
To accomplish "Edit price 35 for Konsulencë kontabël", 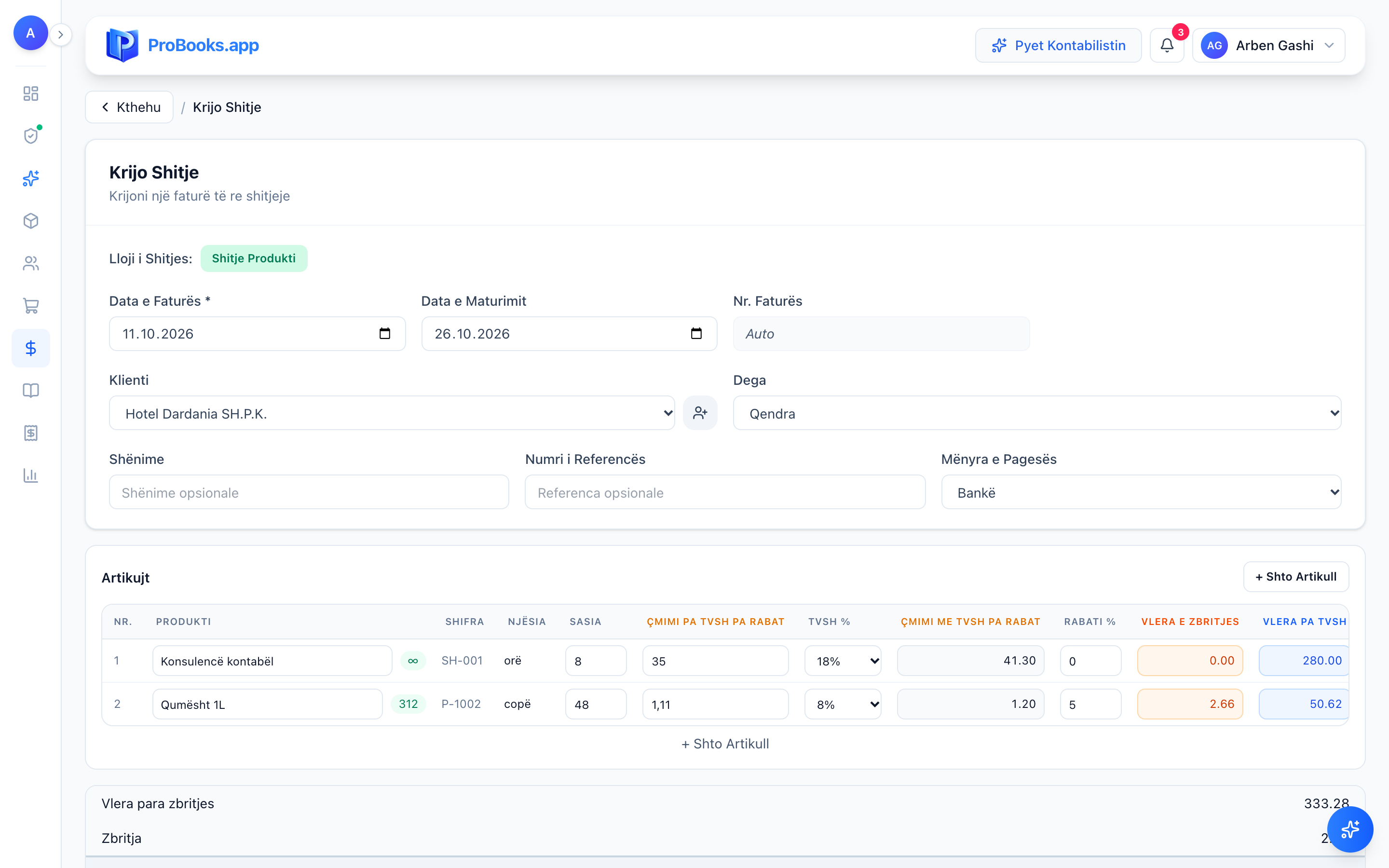I will click(x=715, y=661).
